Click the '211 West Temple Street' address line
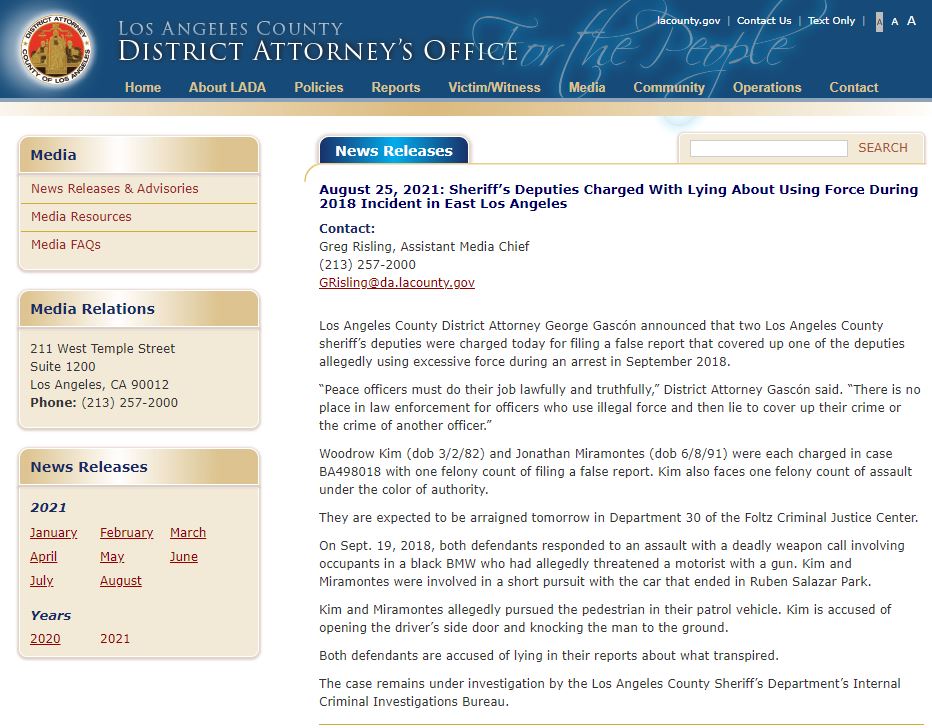Screen dimensions: 932x728 point(103,348)
